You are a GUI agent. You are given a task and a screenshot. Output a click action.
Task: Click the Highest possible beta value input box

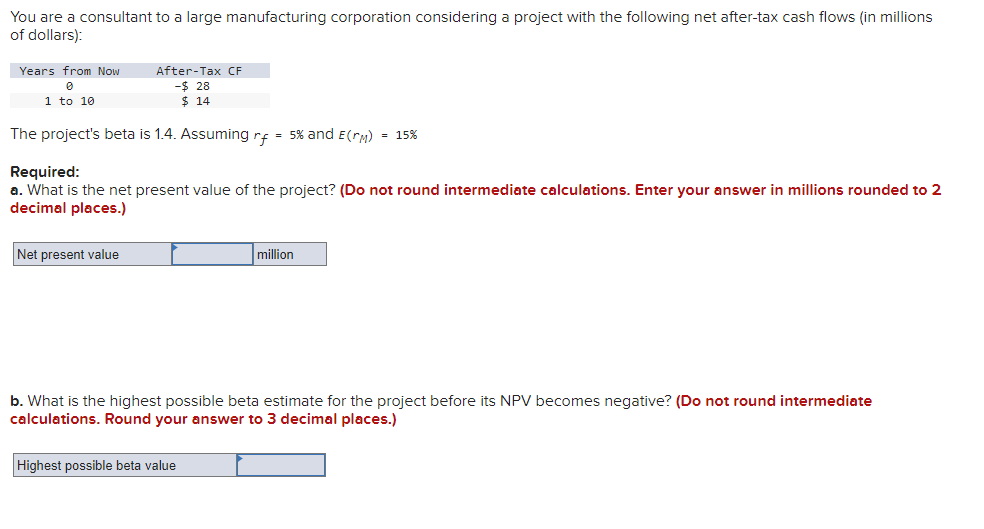(x=281, y=465)
